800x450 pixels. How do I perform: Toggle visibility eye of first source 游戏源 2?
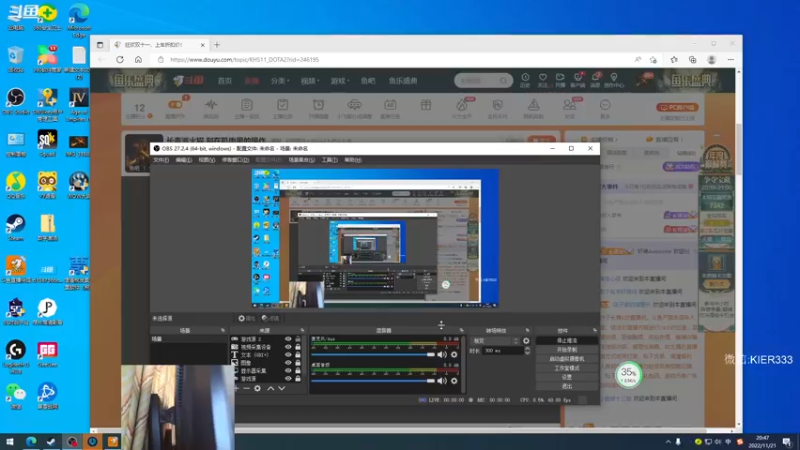(x=288, y=339)
